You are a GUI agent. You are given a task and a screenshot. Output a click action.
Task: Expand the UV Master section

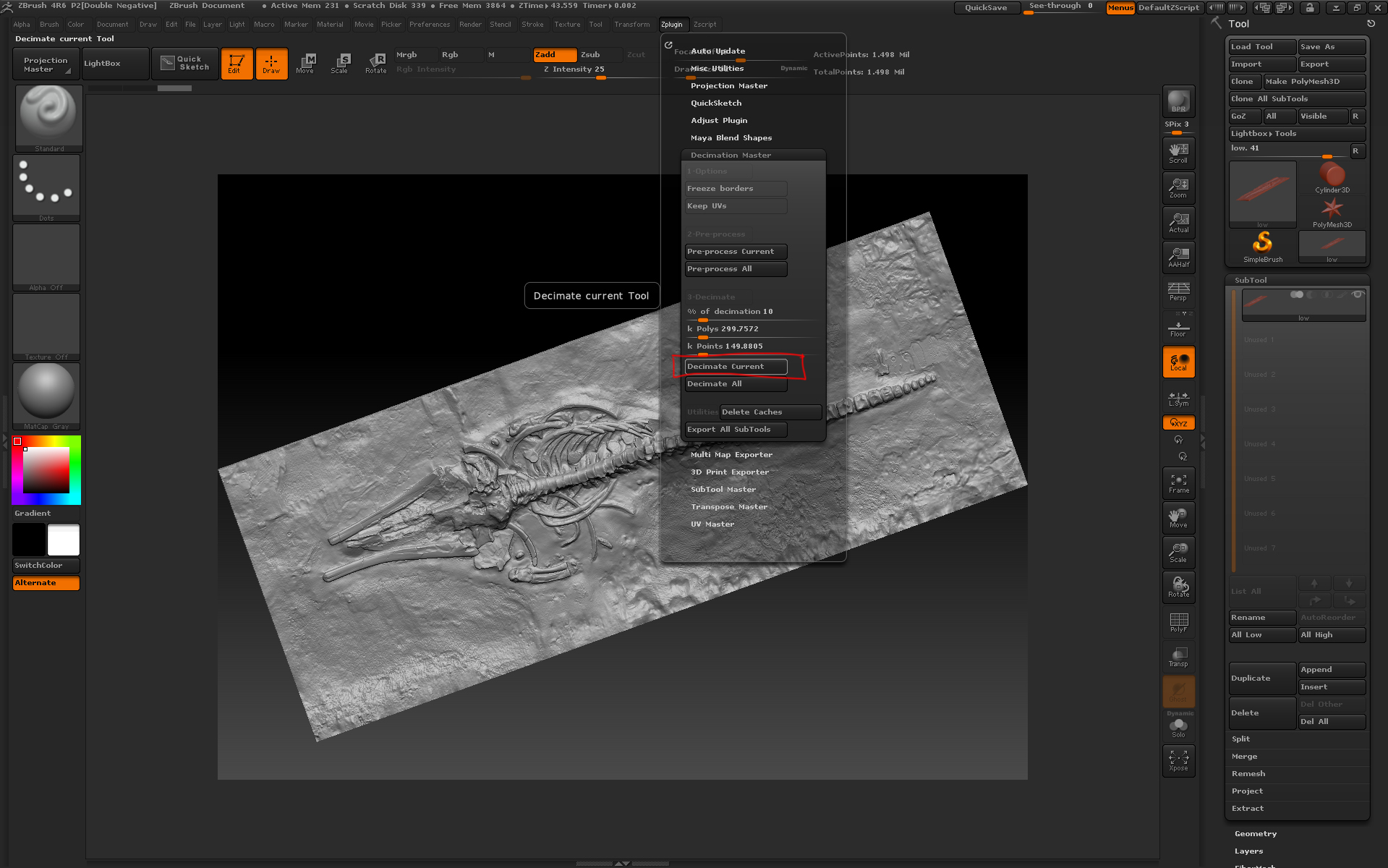pos(712,524)
